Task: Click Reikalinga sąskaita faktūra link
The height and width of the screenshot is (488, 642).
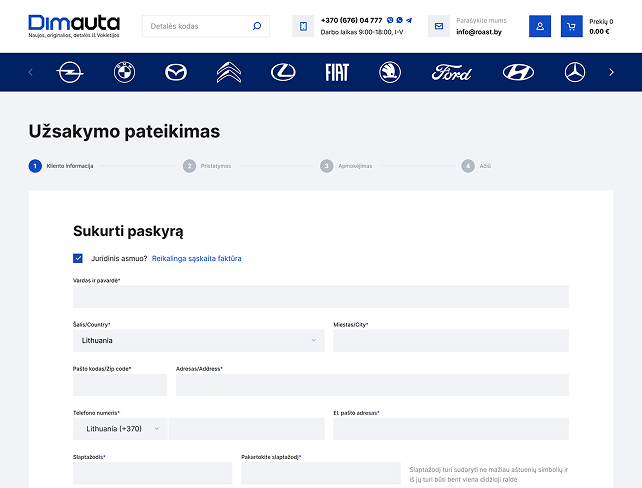Action: [197, 258]
